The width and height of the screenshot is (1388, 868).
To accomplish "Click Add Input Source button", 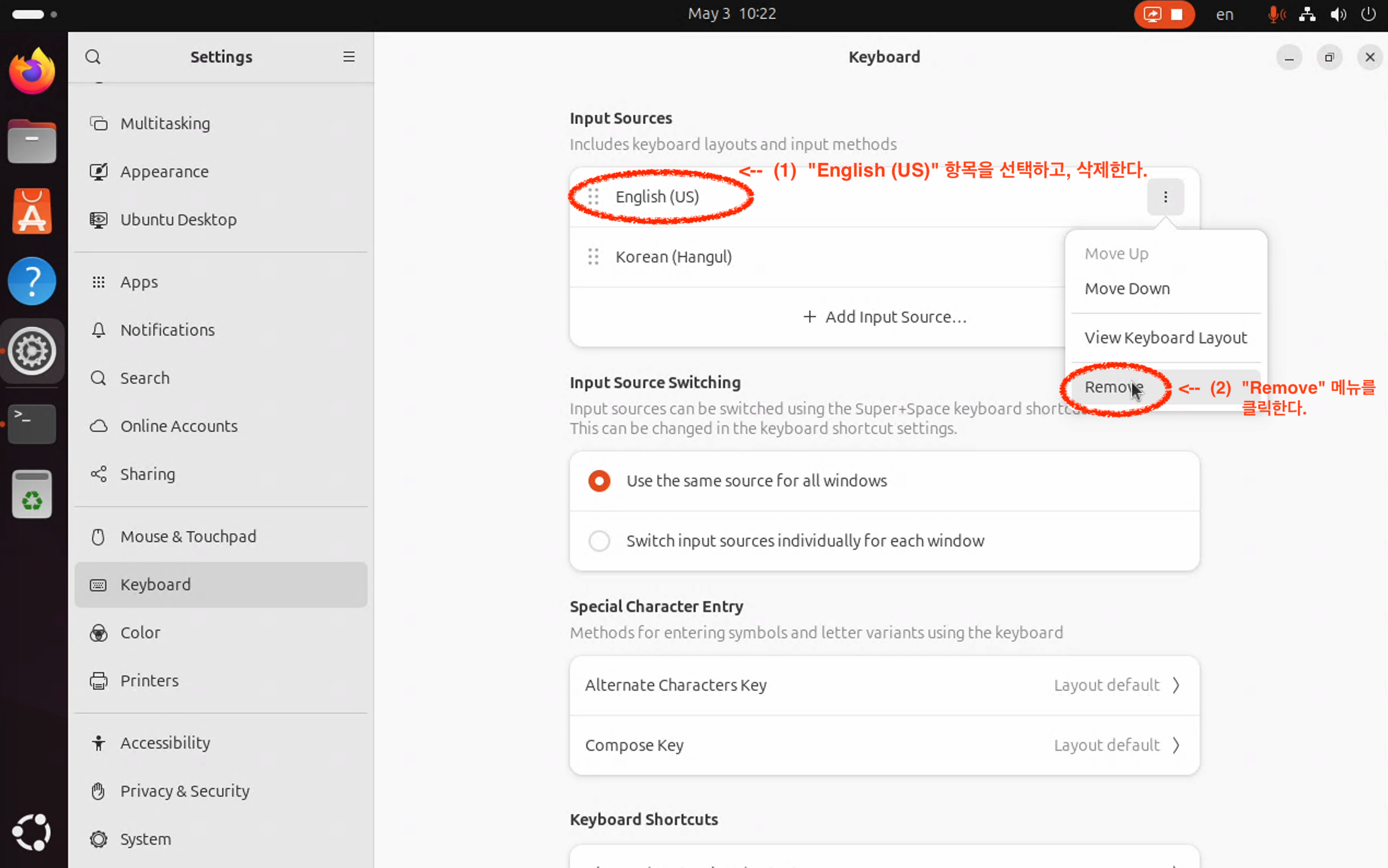I will click(x=884, y=317).
